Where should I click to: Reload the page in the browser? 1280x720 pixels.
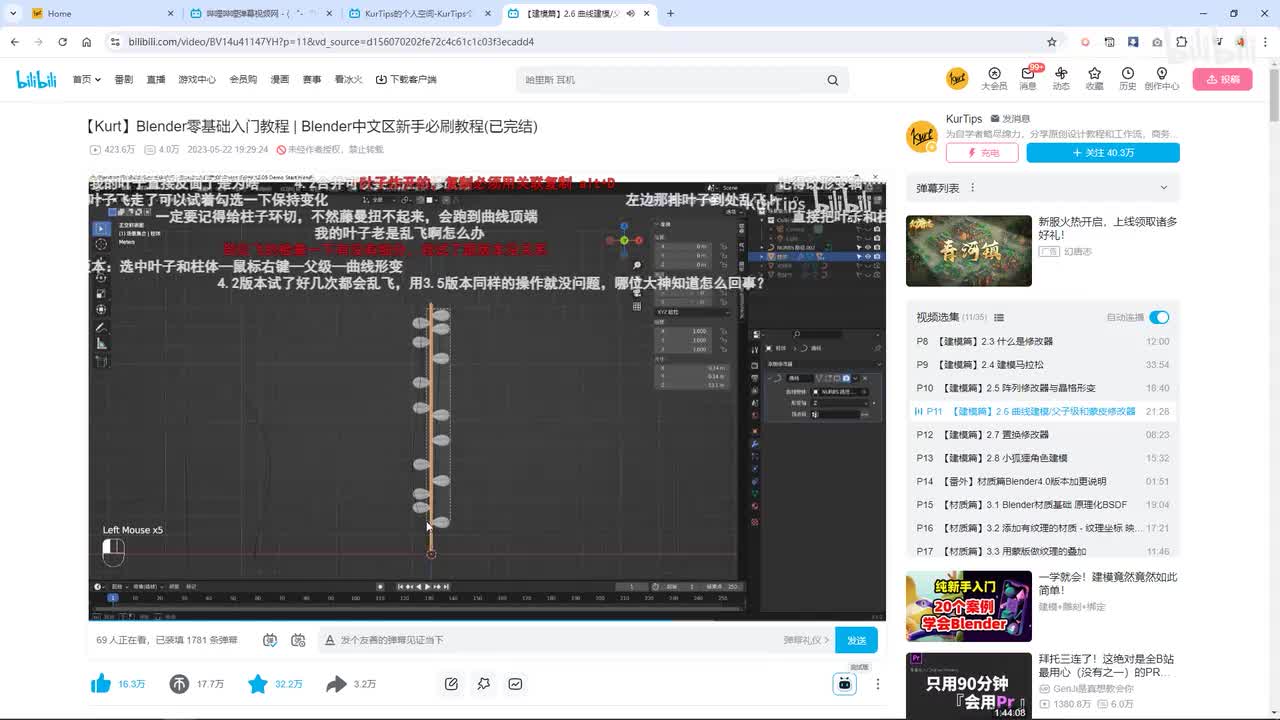point(62,42)
